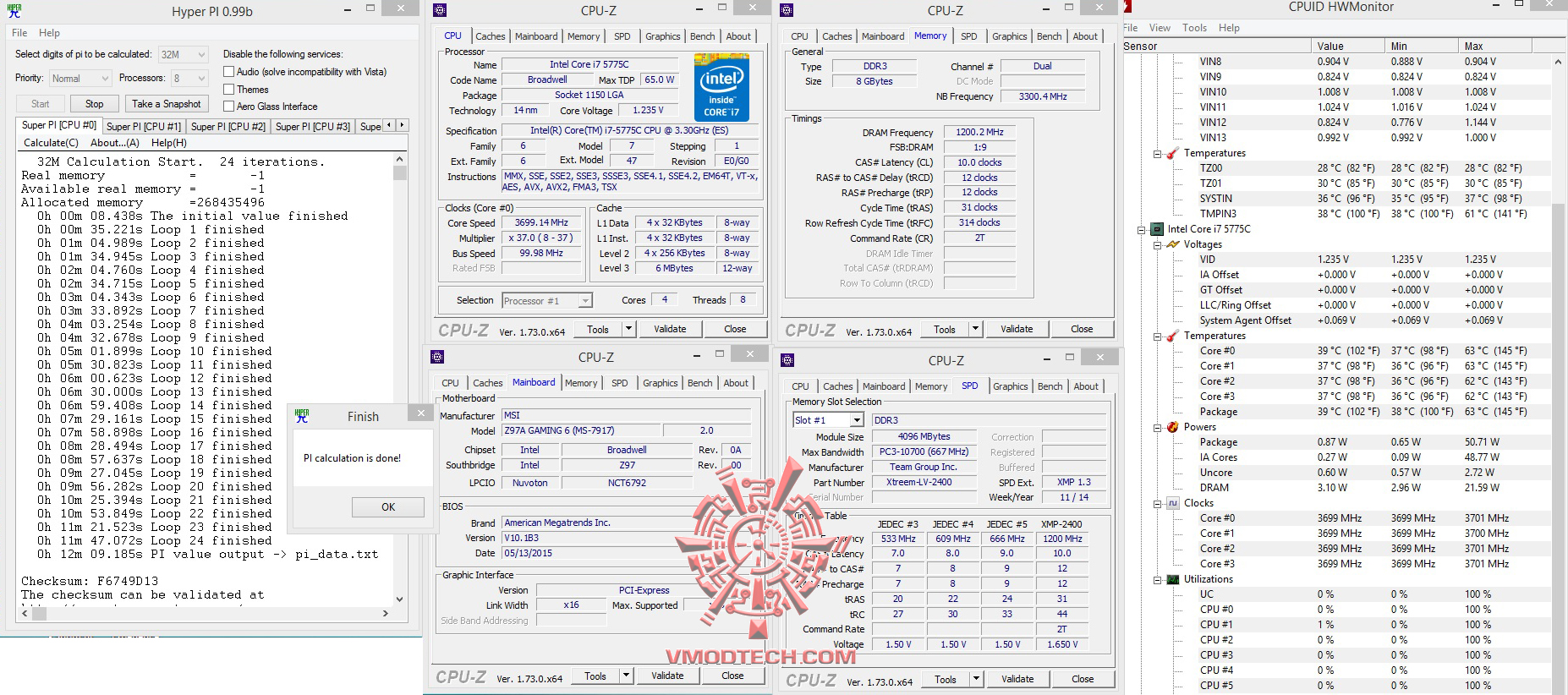Collapse the Utilizations group in HWMonitor

click(1157, 579)
